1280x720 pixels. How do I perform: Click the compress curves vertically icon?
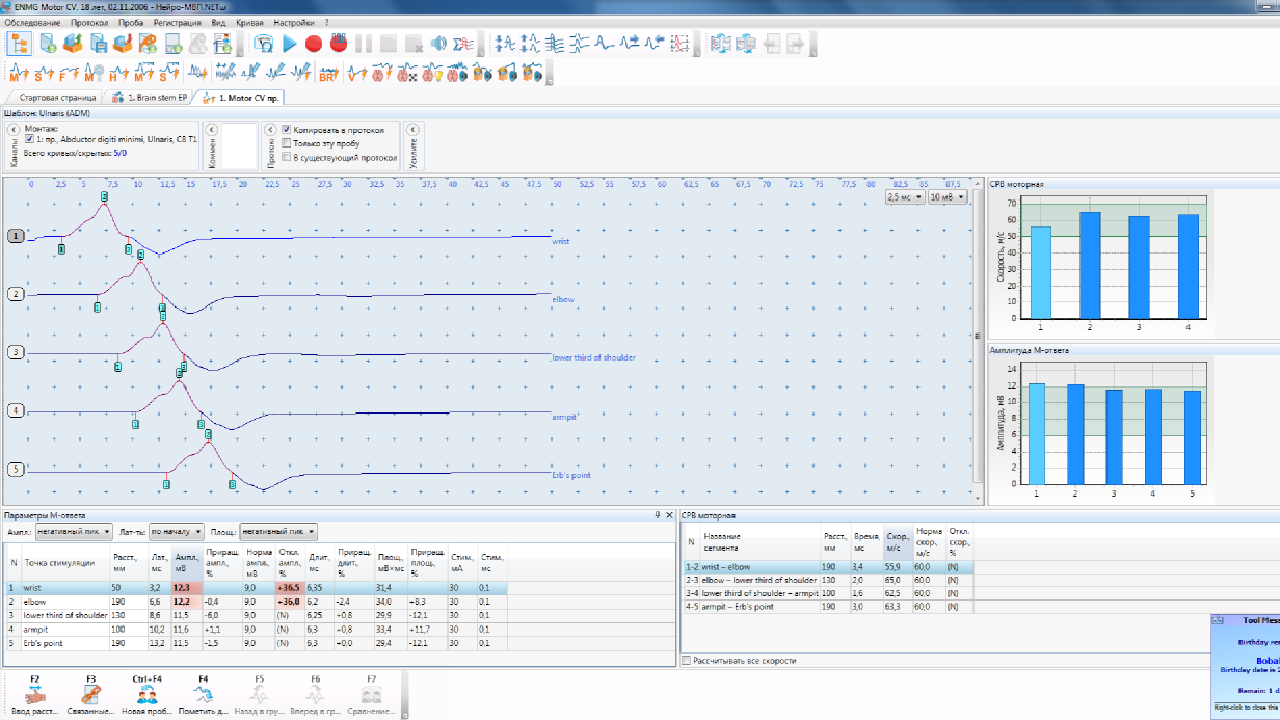tap(505, 43)
